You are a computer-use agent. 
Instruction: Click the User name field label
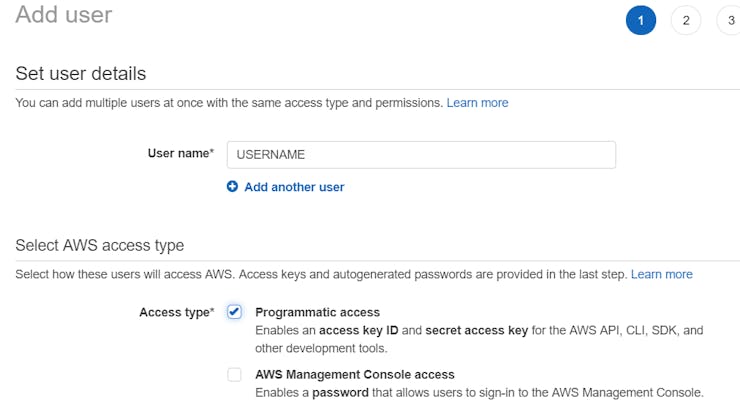pyautogui.click(x=180, y=154)
